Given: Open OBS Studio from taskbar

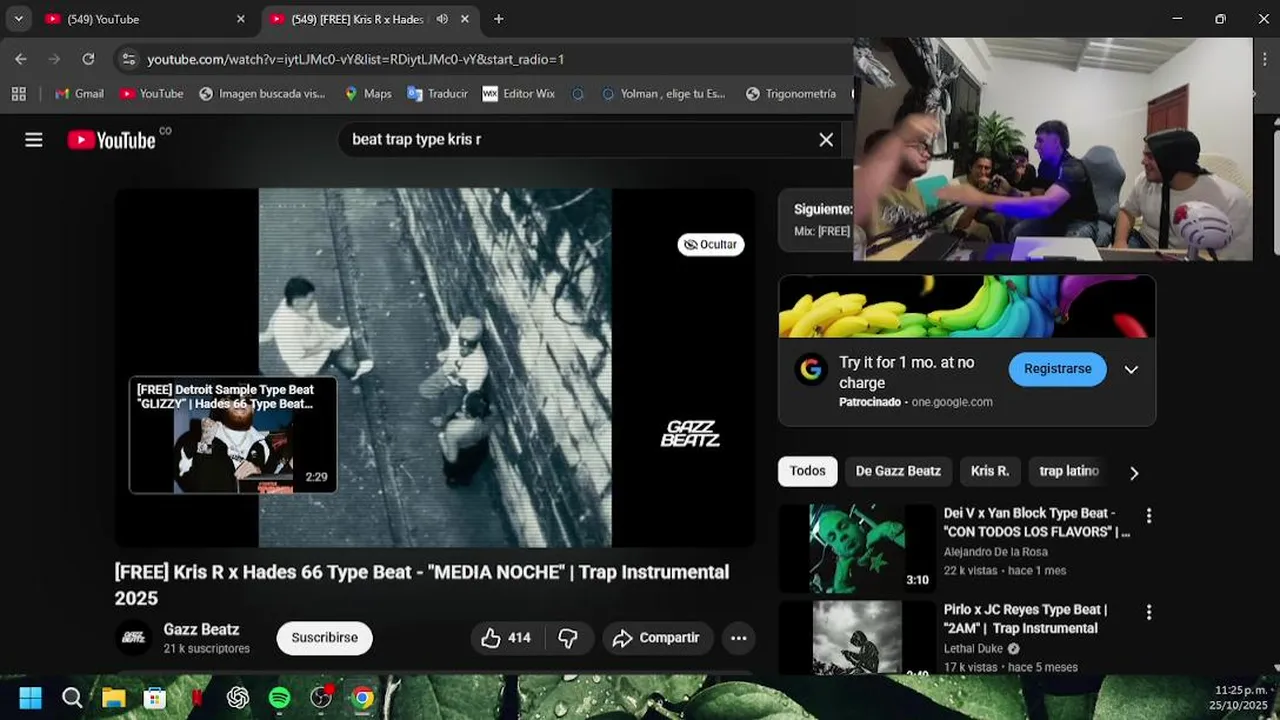Looking at the screenshot, I should 321,698.
